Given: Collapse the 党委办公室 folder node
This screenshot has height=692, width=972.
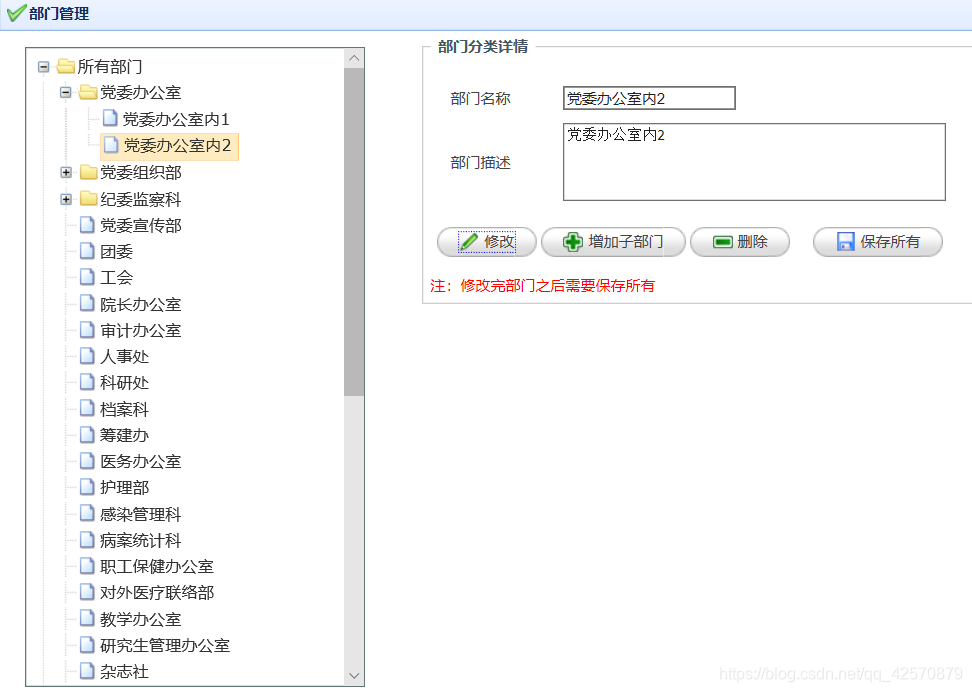Looking at the screenshot, I should click(66, 92).
